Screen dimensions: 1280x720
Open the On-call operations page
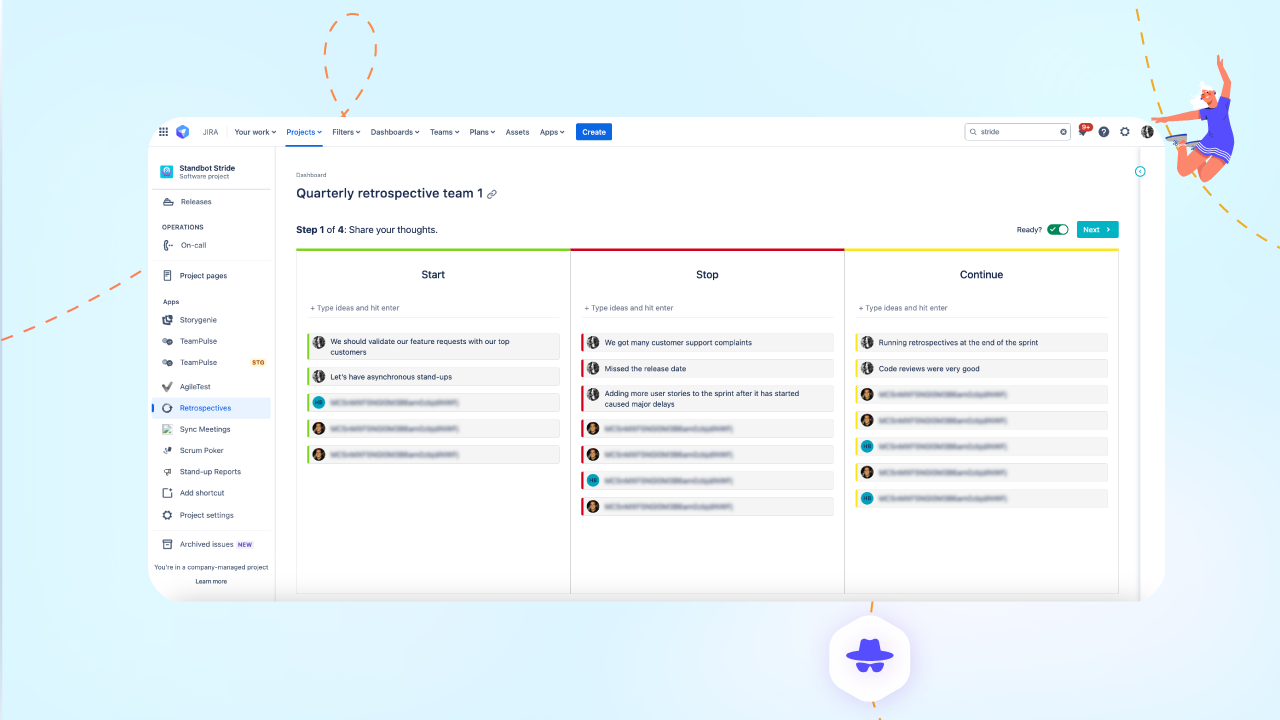coord(193,245)
